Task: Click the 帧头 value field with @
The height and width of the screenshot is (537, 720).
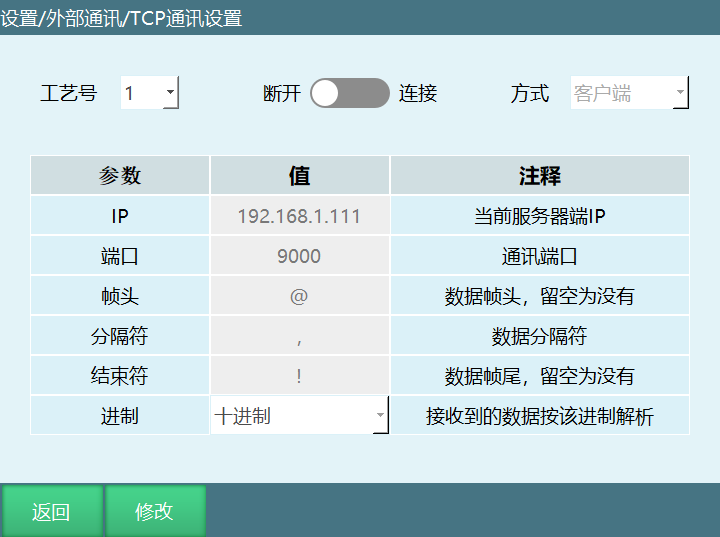Action: point(299,296)
